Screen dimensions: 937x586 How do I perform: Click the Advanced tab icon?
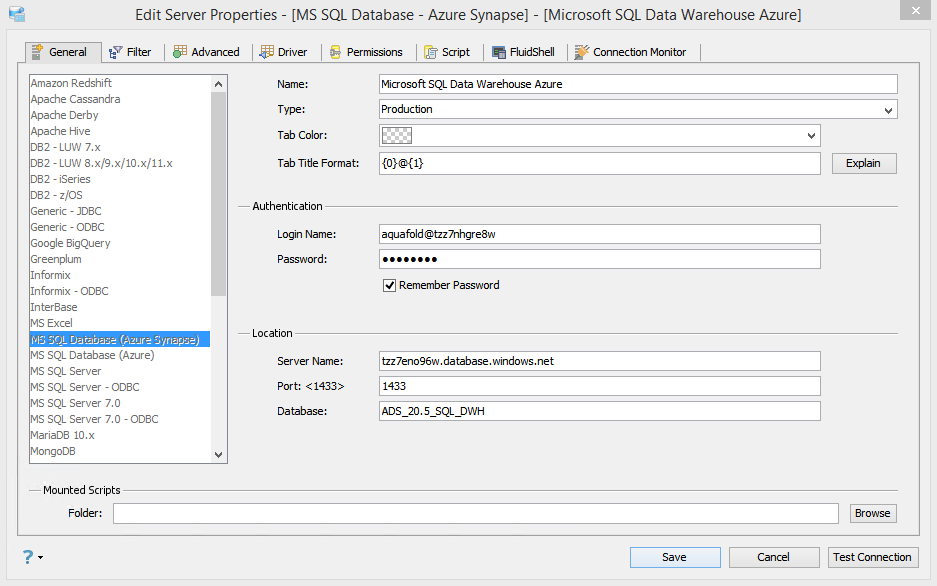[x=180, y=52]
